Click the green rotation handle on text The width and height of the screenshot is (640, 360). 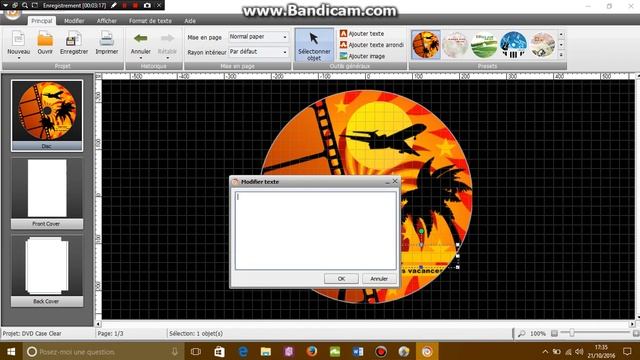421,231
